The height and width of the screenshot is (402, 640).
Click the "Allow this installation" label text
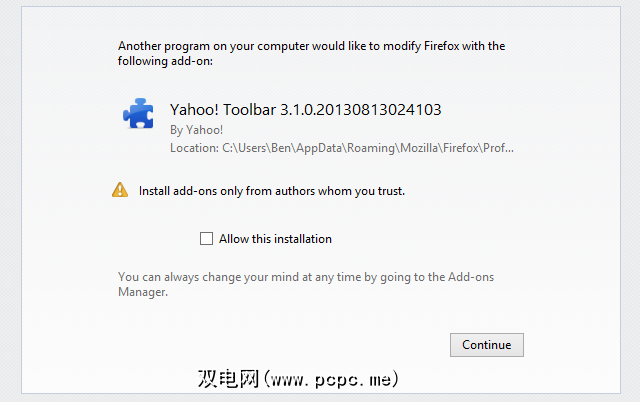pyautogui.click(x=275, y=239)
